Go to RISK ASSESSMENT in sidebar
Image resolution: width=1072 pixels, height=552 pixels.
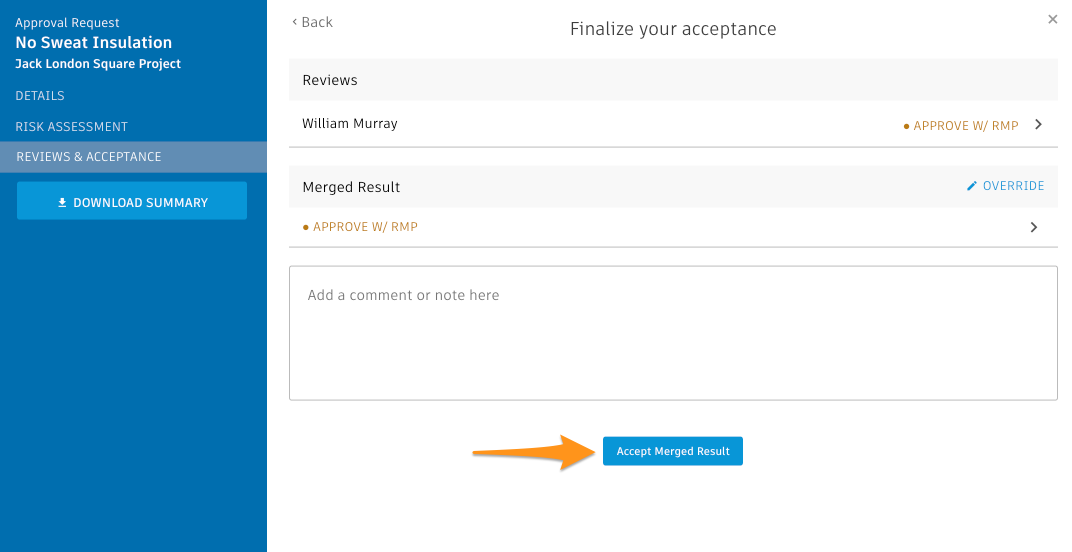click(71, 127)
